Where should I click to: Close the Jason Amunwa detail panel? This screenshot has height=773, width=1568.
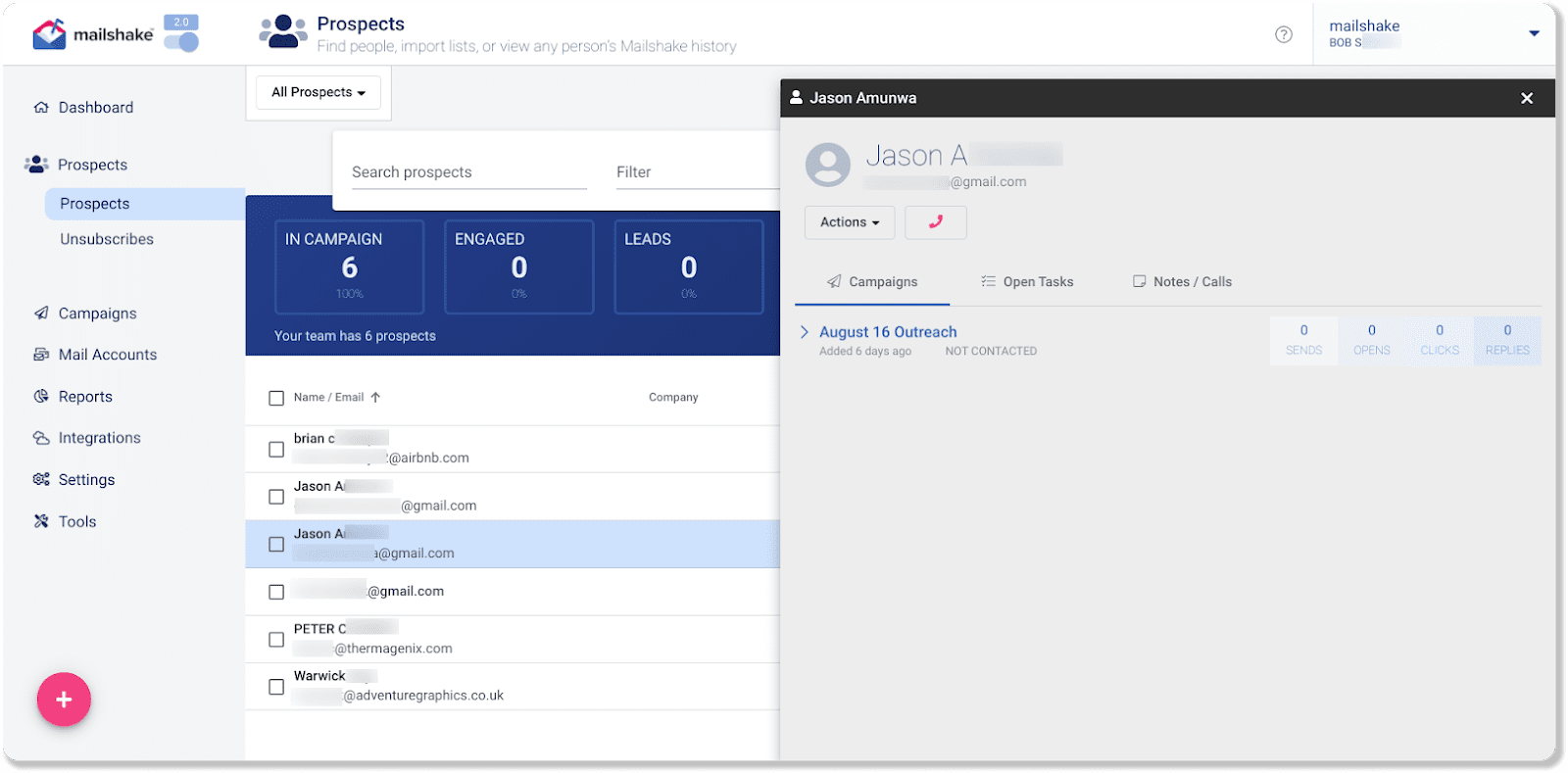point(1526,98)
